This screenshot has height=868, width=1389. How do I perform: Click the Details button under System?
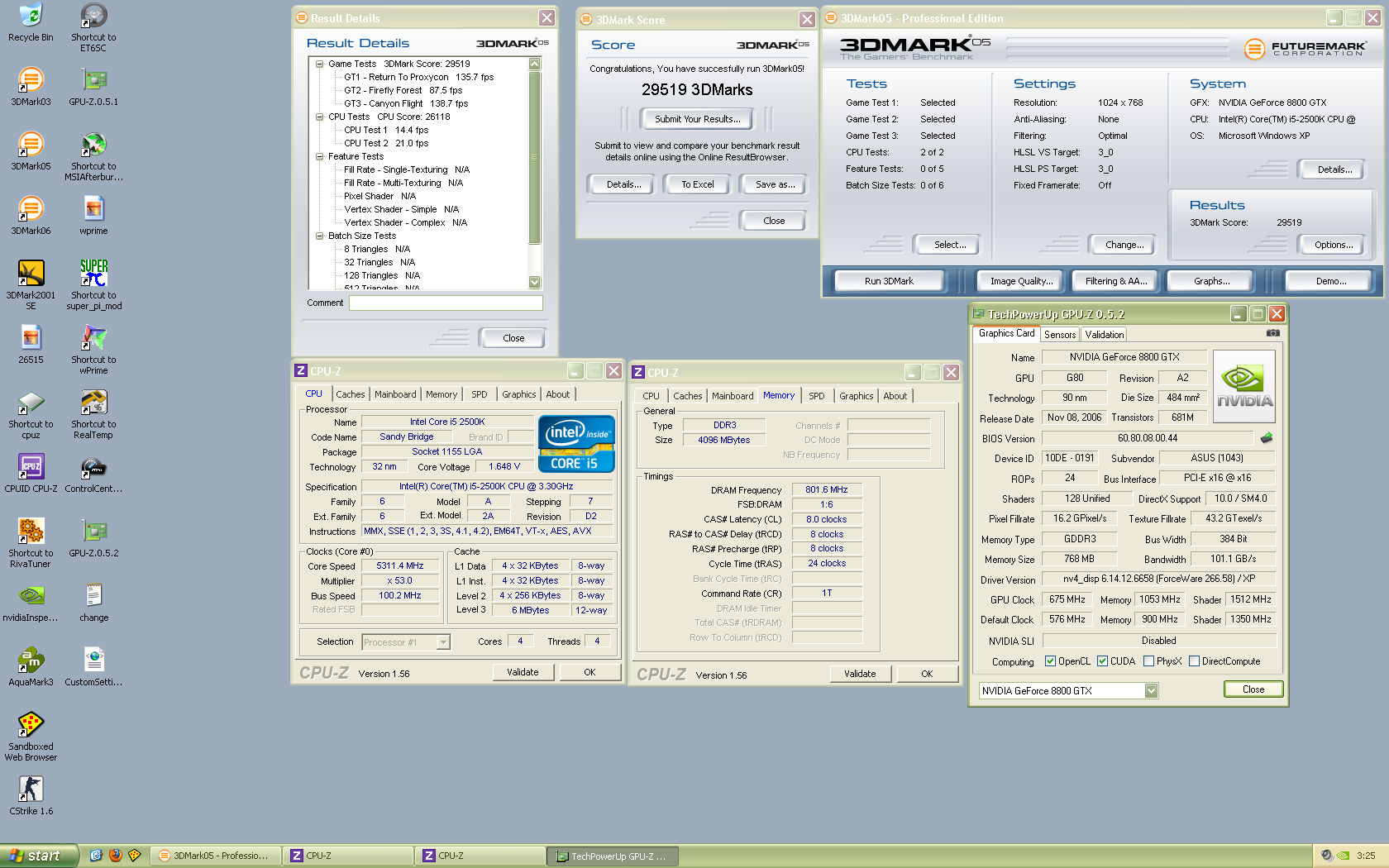[1334, 169]
